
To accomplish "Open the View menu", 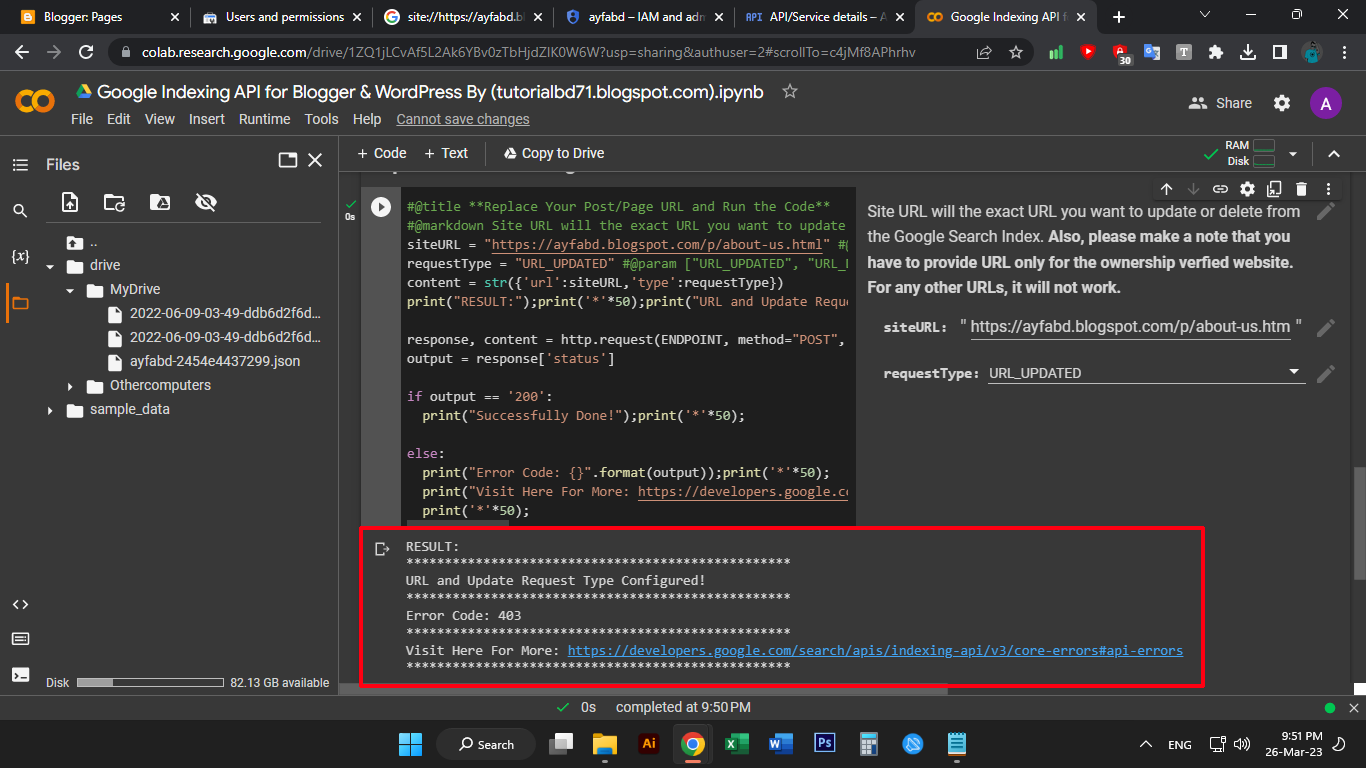I will [x=160, y=119].
